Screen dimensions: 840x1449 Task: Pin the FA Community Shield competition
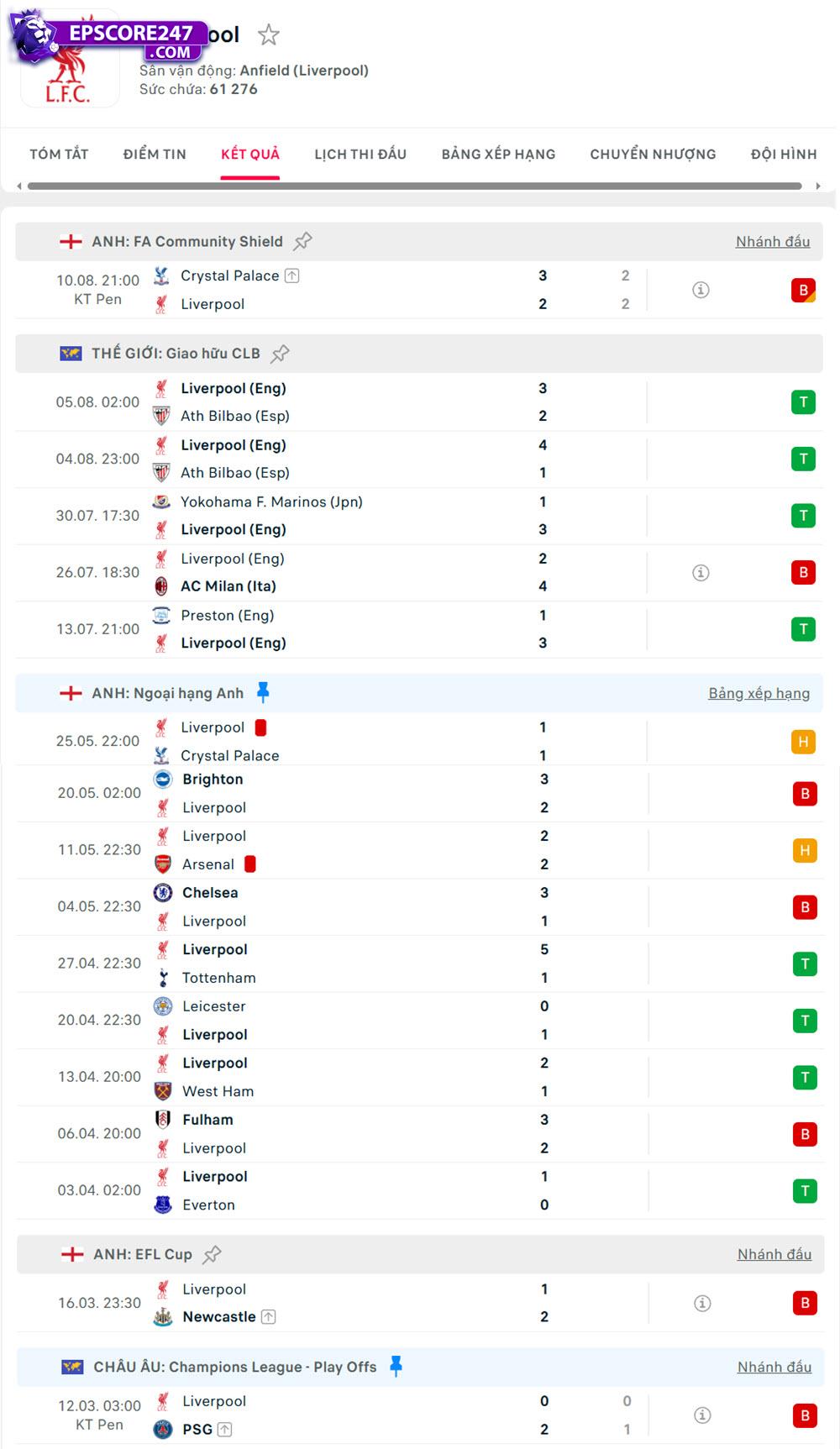coord(302,240)
